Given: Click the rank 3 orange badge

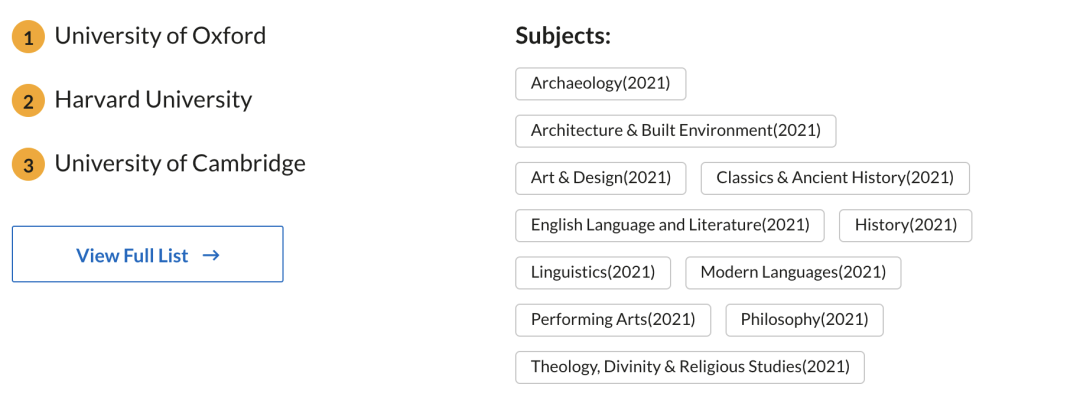Looking at the screenshot, I should [x=28, y=165].
